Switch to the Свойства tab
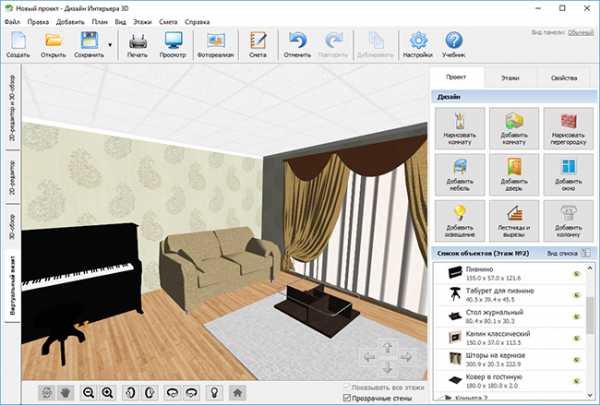The image size is (600, 405). click(x=564, y=75)
